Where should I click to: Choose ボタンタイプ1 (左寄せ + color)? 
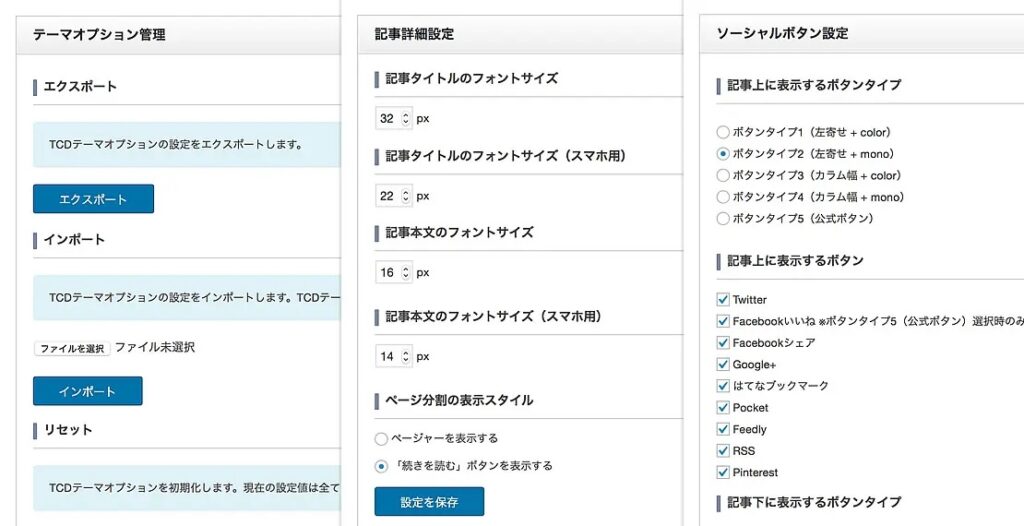point(722,132)
